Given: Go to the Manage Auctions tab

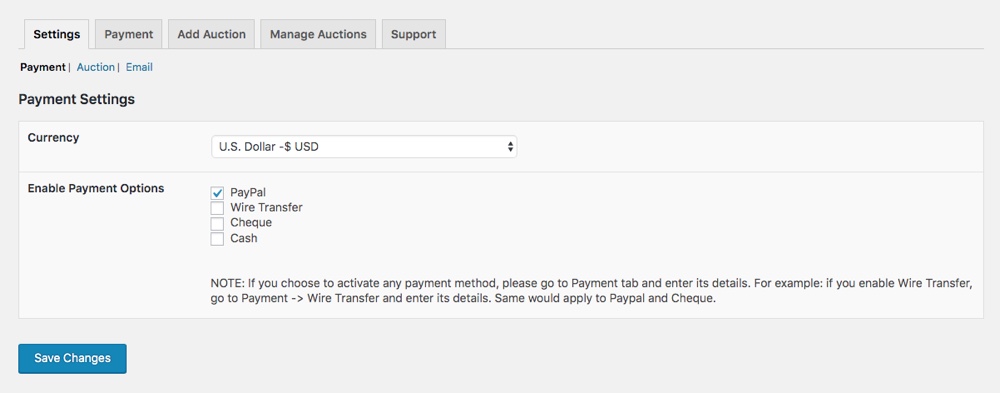Looking at the screenshot, I should pyautogui.click(x=318, y=34).
